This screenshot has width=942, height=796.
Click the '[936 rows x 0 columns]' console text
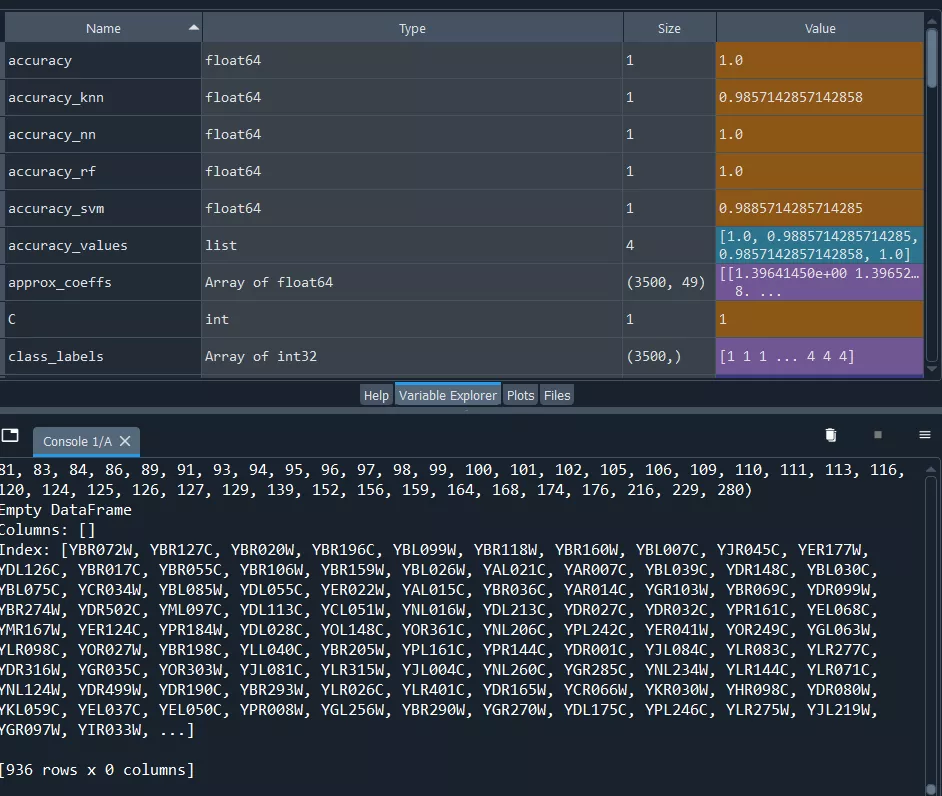click(x=97, y=770)
